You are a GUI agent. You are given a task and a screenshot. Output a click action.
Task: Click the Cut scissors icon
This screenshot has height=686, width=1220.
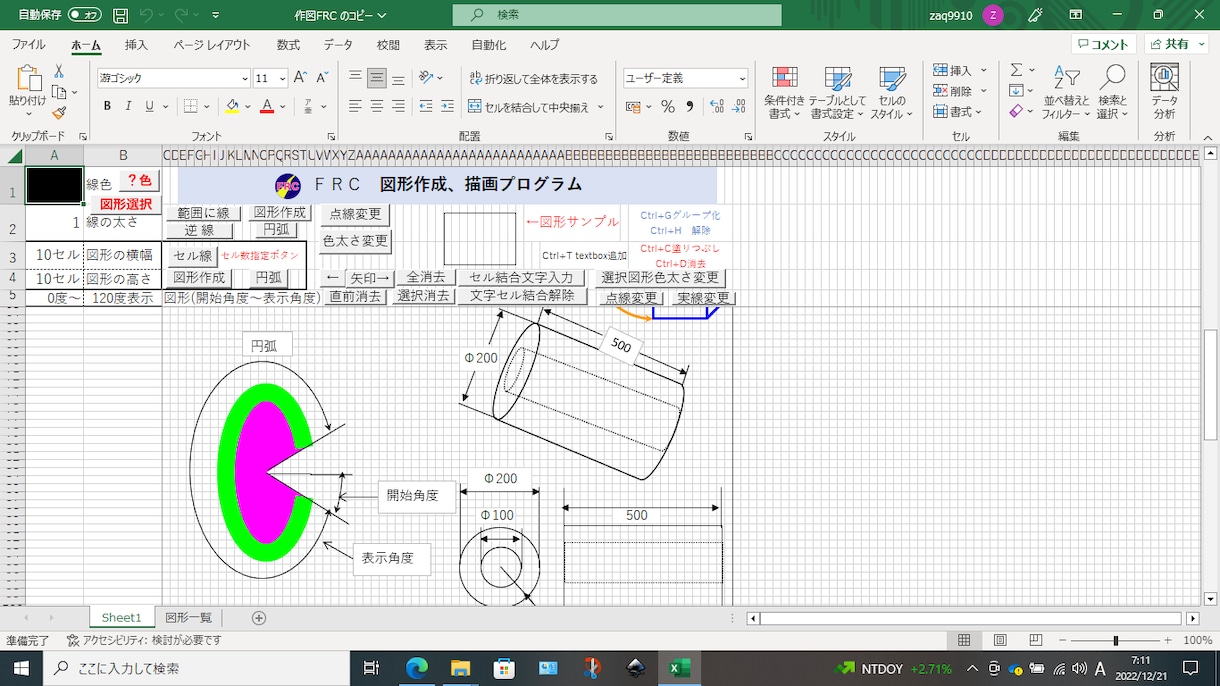pyautogui.click(x=59, y=71)
